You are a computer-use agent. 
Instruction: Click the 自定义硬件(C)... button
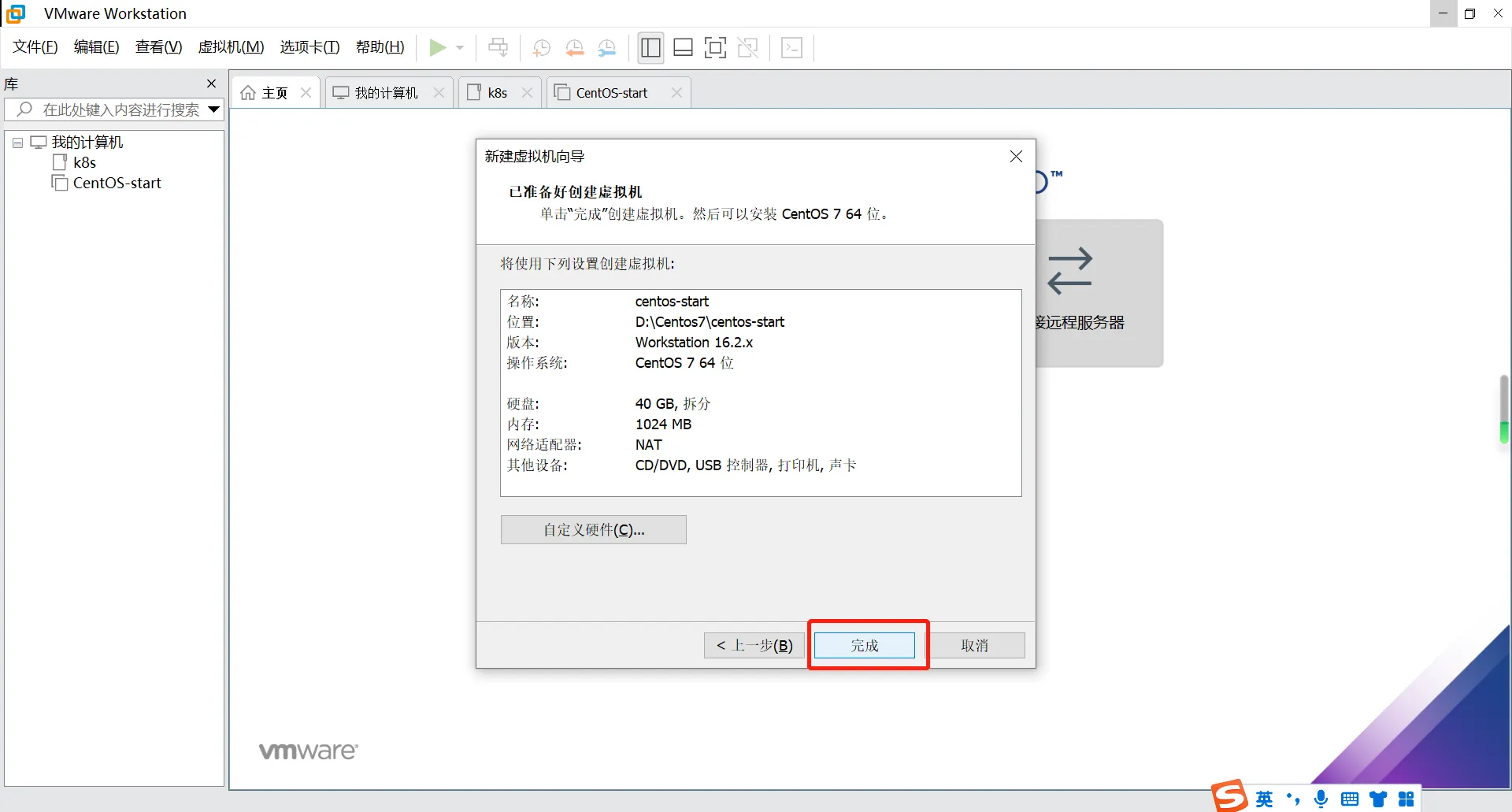tap(594, 530)
